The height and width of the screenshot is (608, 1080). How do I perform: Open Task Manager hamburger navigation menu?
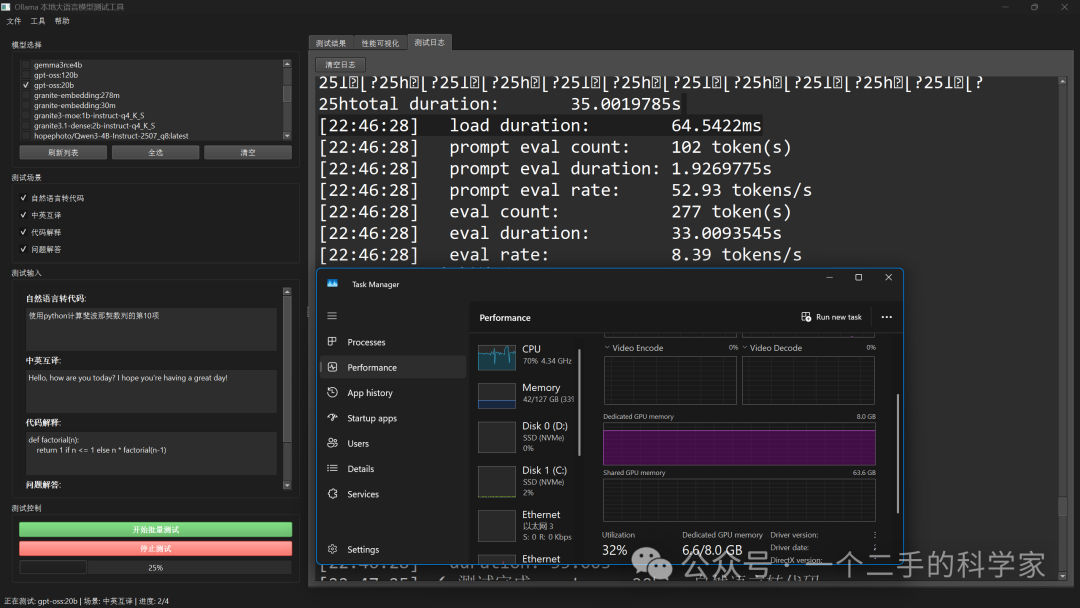[332, 316]
